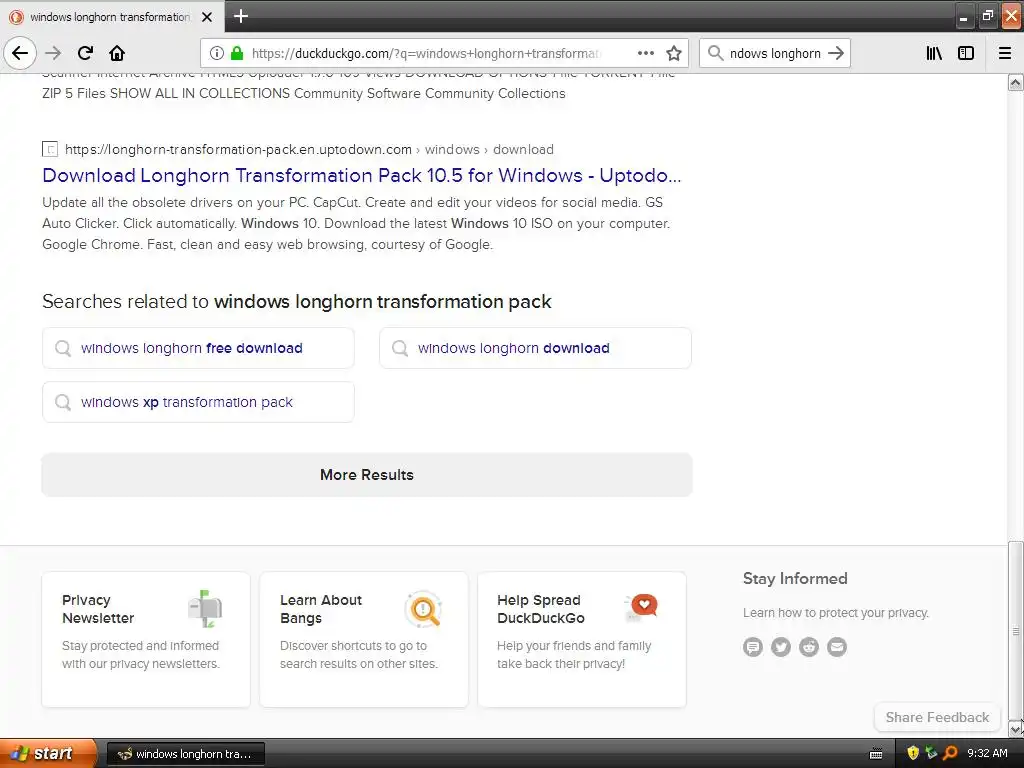Open Download Longhorn Transformation Pack 10.5 result
1024x768 pixels.
coord(362,176)
